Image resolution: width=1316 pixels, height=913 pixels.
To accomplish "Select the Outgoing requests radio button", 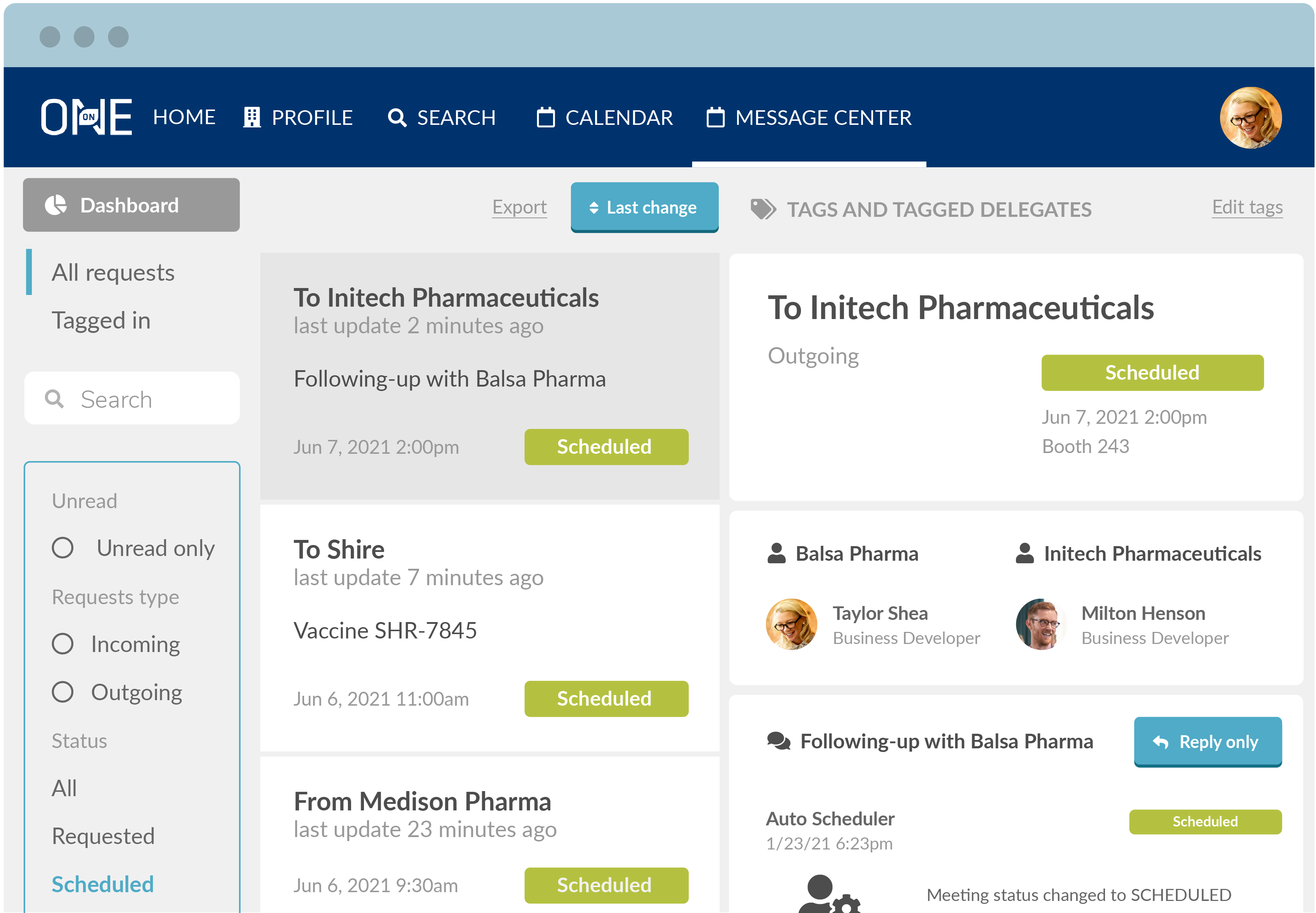I will pos(63,692).
